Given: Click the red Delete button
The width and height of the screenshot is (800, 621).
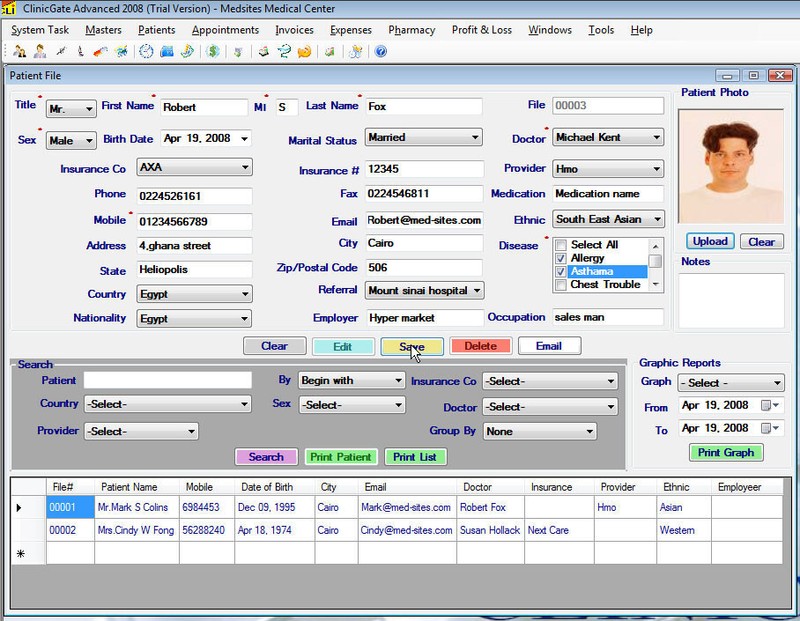Looking at the screenshot, I should [480, 346].
